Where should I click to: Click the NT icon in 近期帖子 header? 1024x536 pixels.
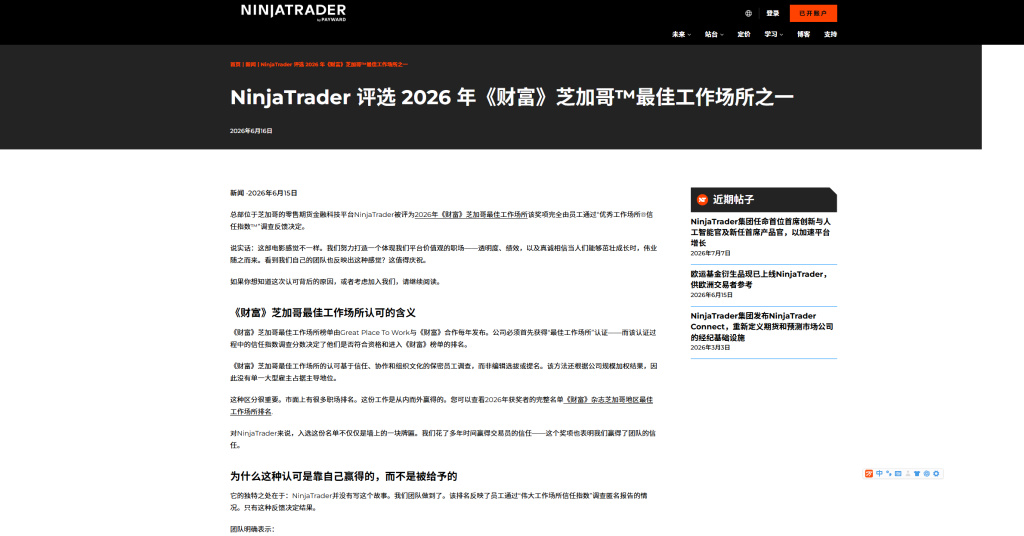click(x=702, y=200)
